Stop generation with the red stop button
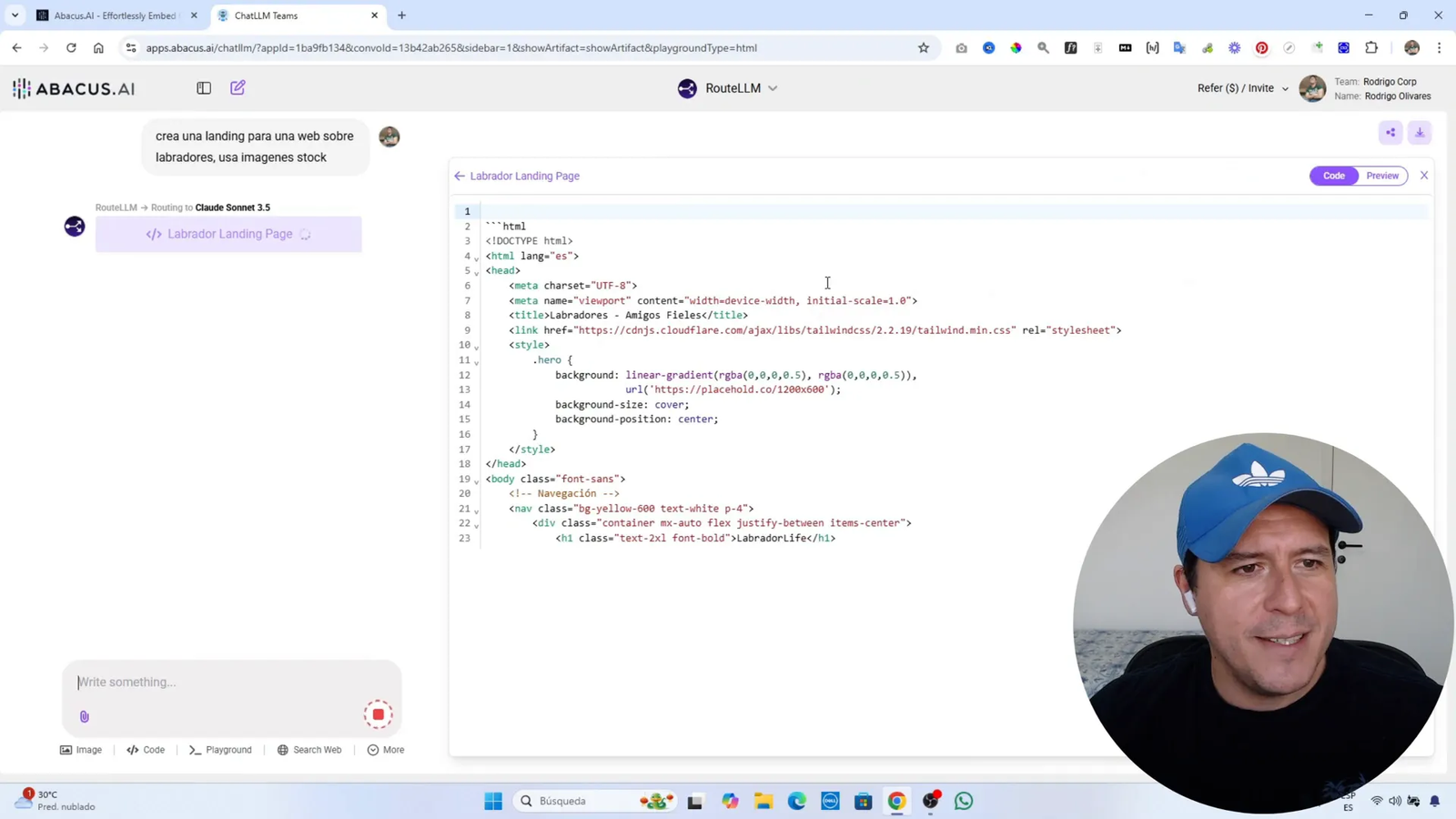This screenshot has height=819, width=1456. pyautogui.click(x=378, y=714)
